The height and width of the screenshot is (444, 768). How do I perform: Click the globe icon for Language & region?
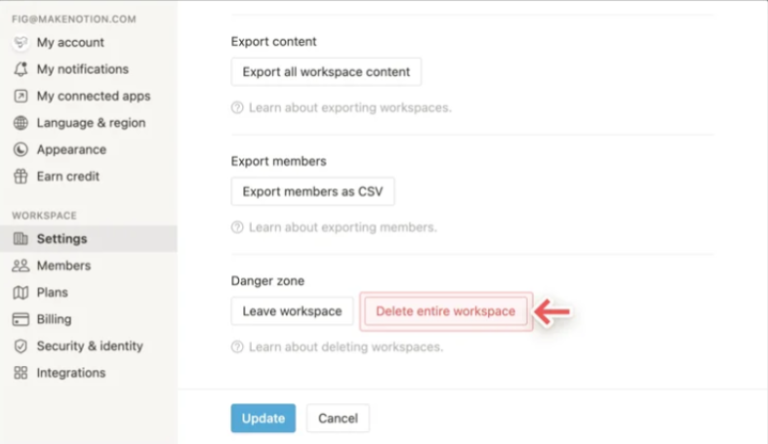20,123
